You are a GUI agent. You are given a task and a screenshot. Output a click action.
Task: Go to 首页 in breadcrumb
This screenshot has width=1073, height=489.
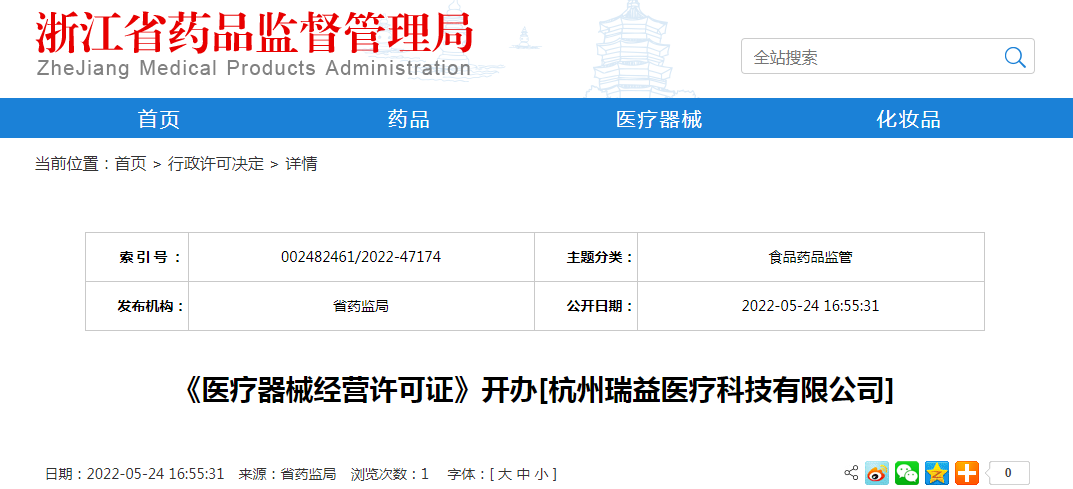coord(131,164)
